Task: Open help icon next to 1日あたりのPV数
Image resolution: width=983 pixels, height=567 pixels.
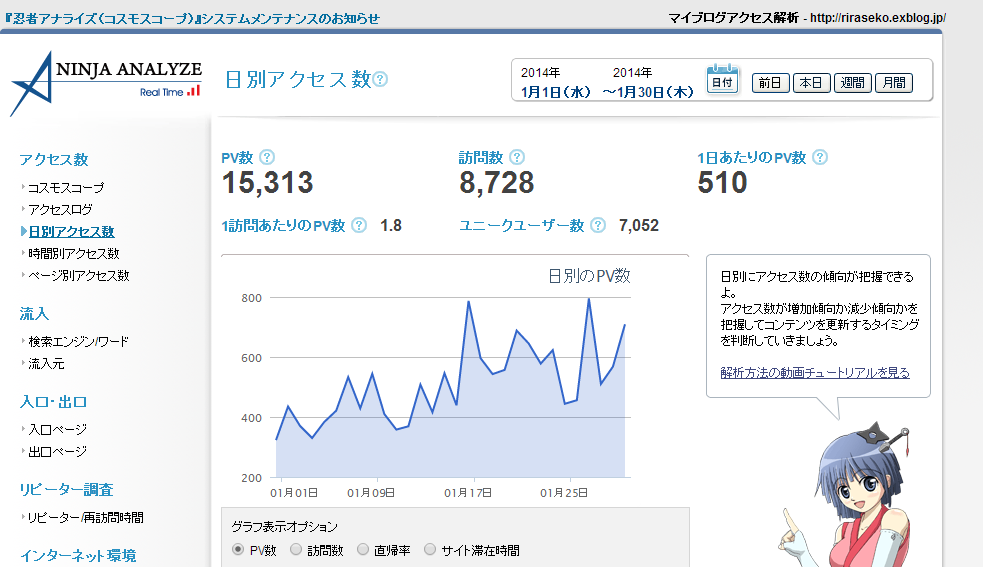Action: click(x=819, y=157)
